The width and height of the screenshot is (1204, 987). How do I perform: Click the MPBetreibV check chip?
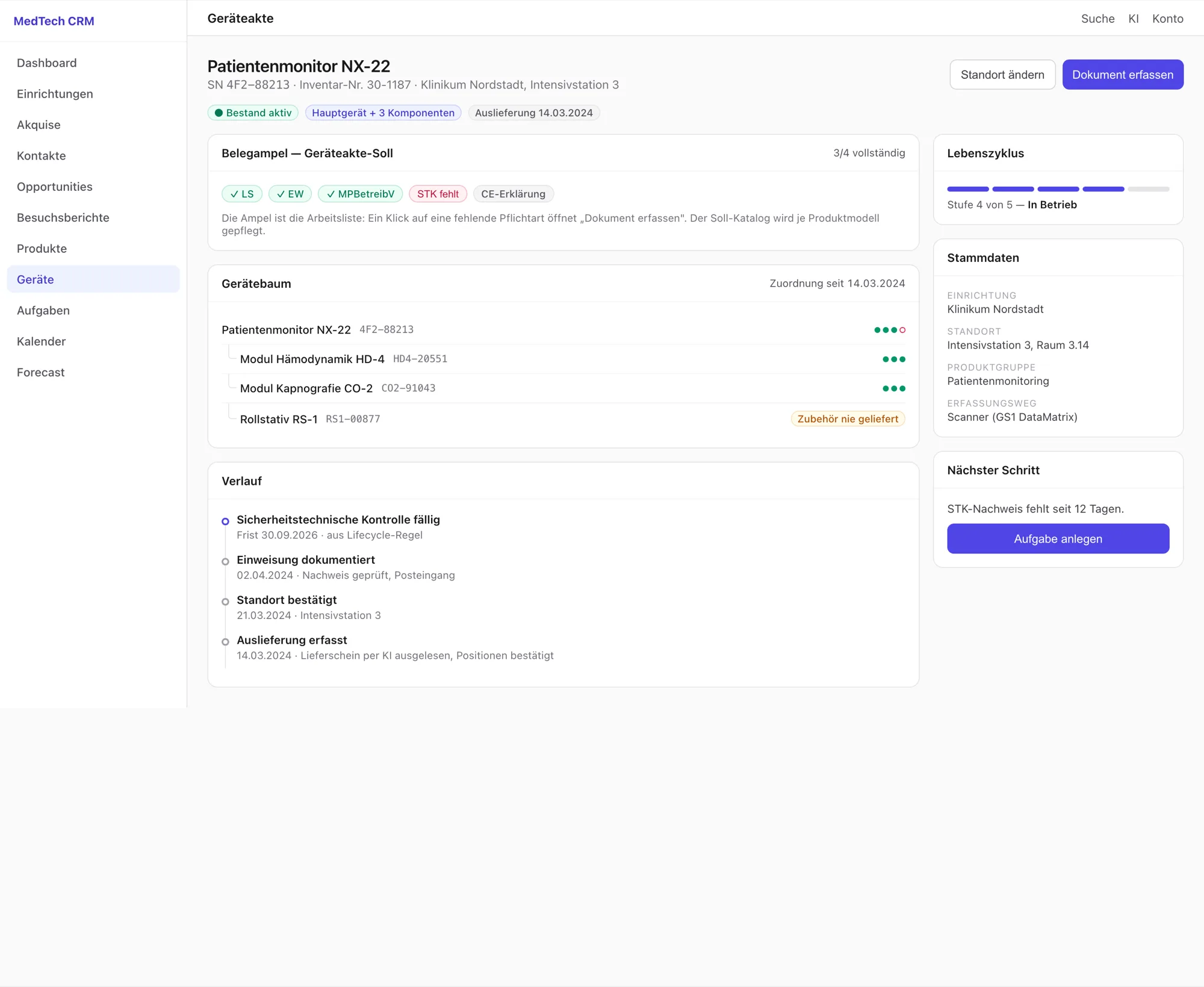click(x=361, y=194)
